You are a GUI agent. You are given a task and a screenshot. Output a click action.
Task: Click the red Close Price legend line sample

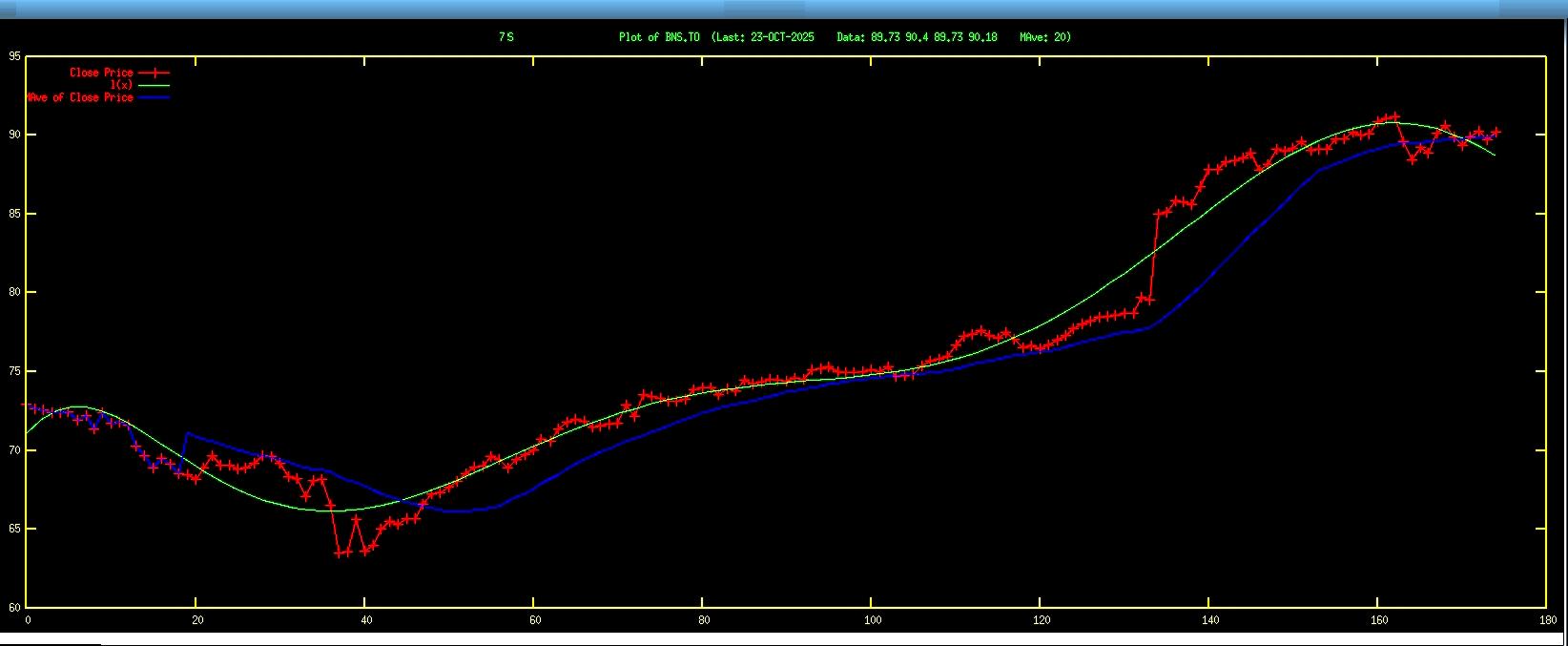154,73
